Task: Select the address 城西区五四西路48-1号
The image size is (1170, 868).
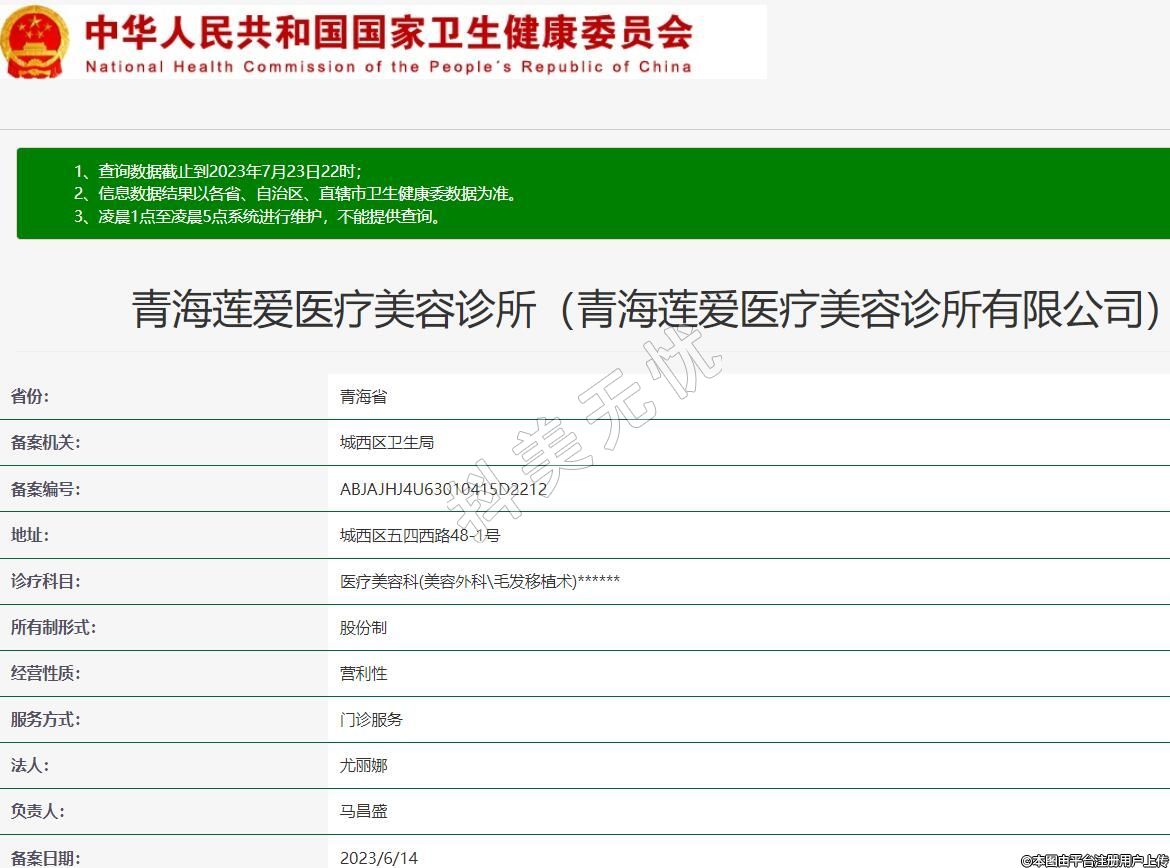Action: tap(420, 535)
